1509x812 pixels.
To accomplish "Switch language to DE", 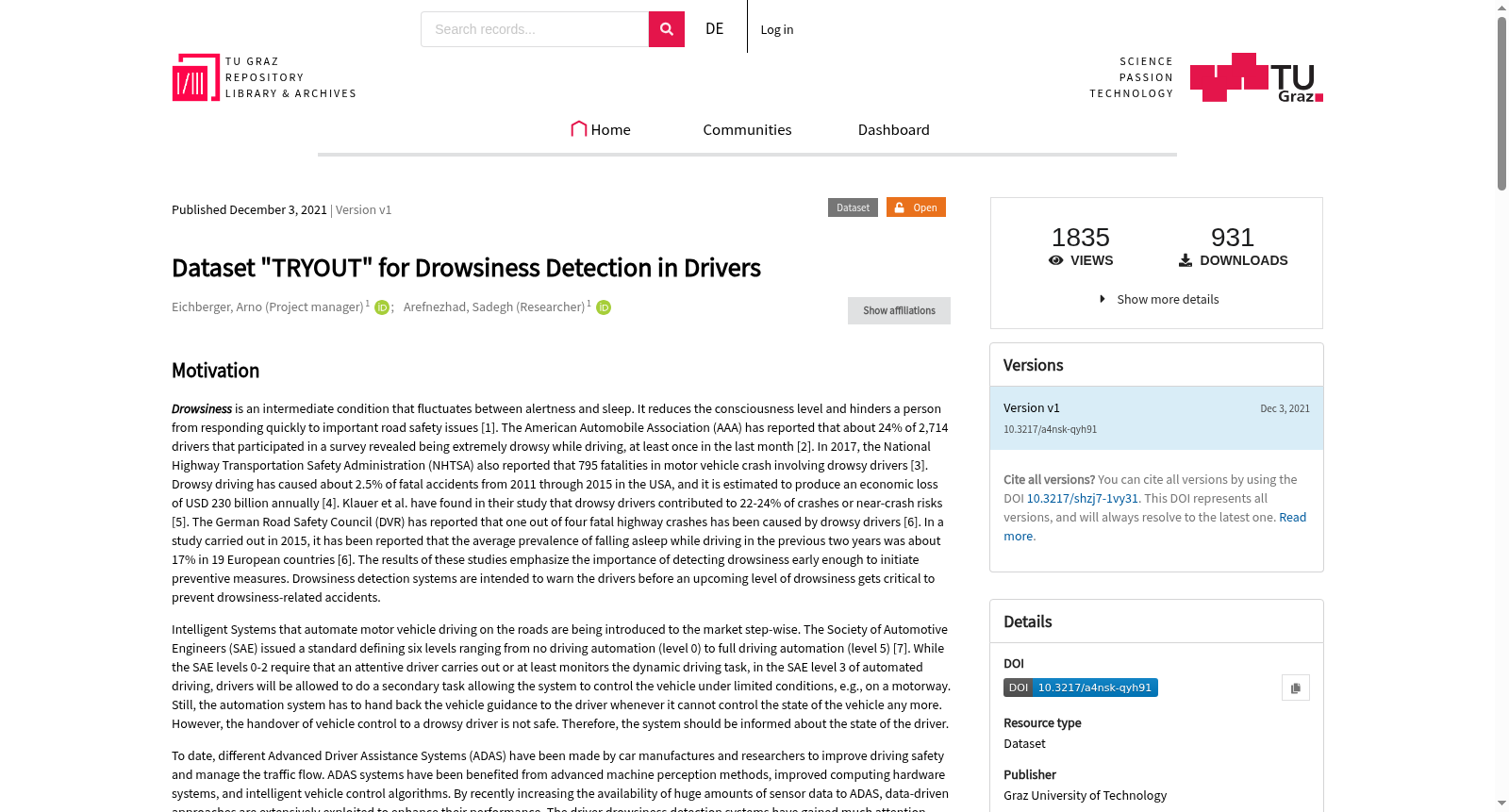I will coord(715,29).
